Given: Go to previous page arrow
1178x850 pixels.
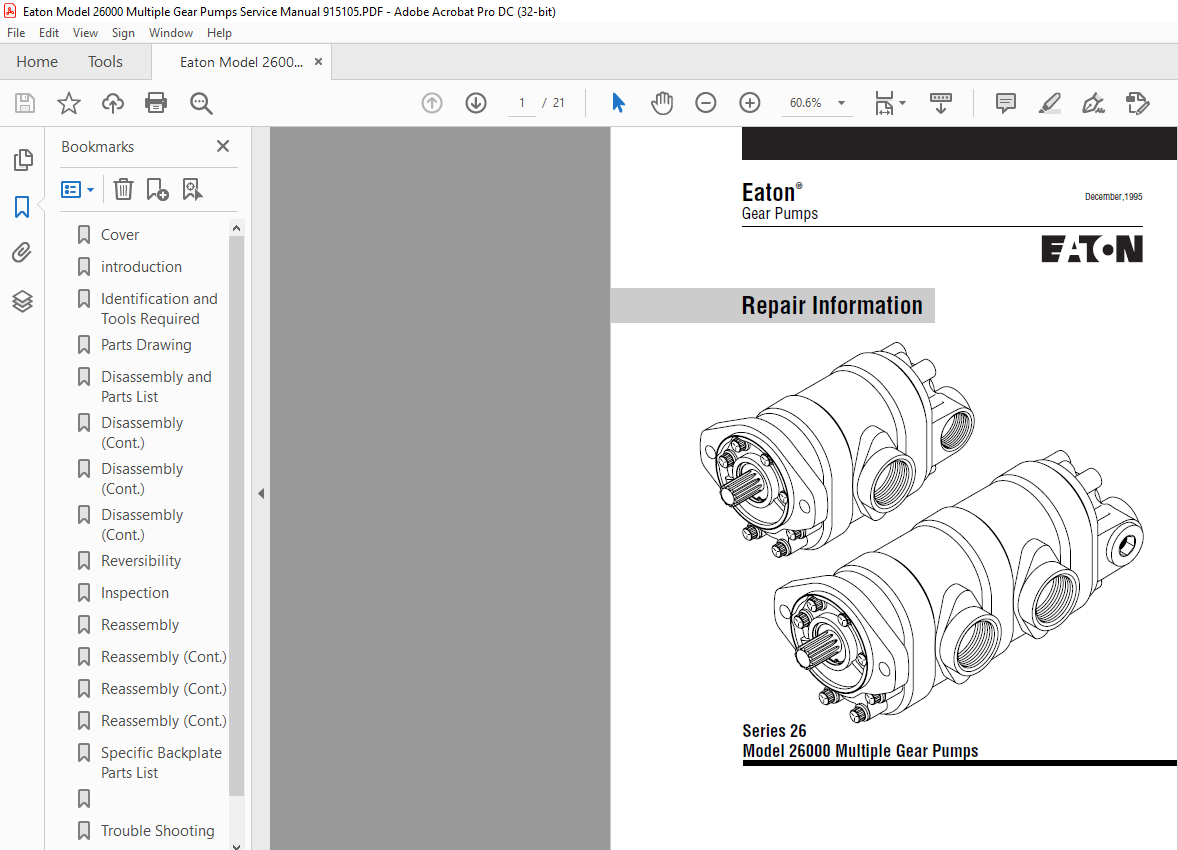Looking at the screenshot, I should [x=432, y=103].
